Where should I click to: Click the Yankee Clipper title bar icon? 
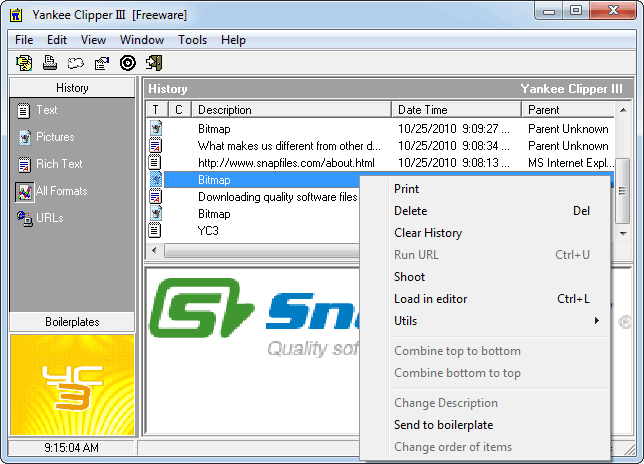click(x=16, y=15)
